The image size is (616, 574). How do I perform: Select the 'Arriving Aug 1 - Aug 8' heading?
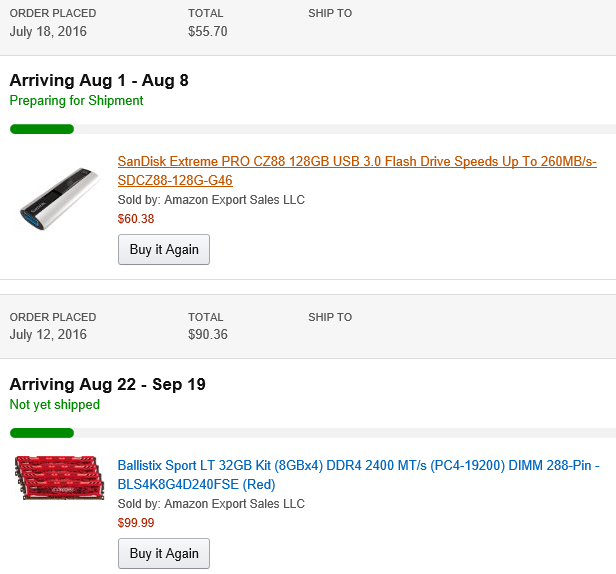pos(99,80)
